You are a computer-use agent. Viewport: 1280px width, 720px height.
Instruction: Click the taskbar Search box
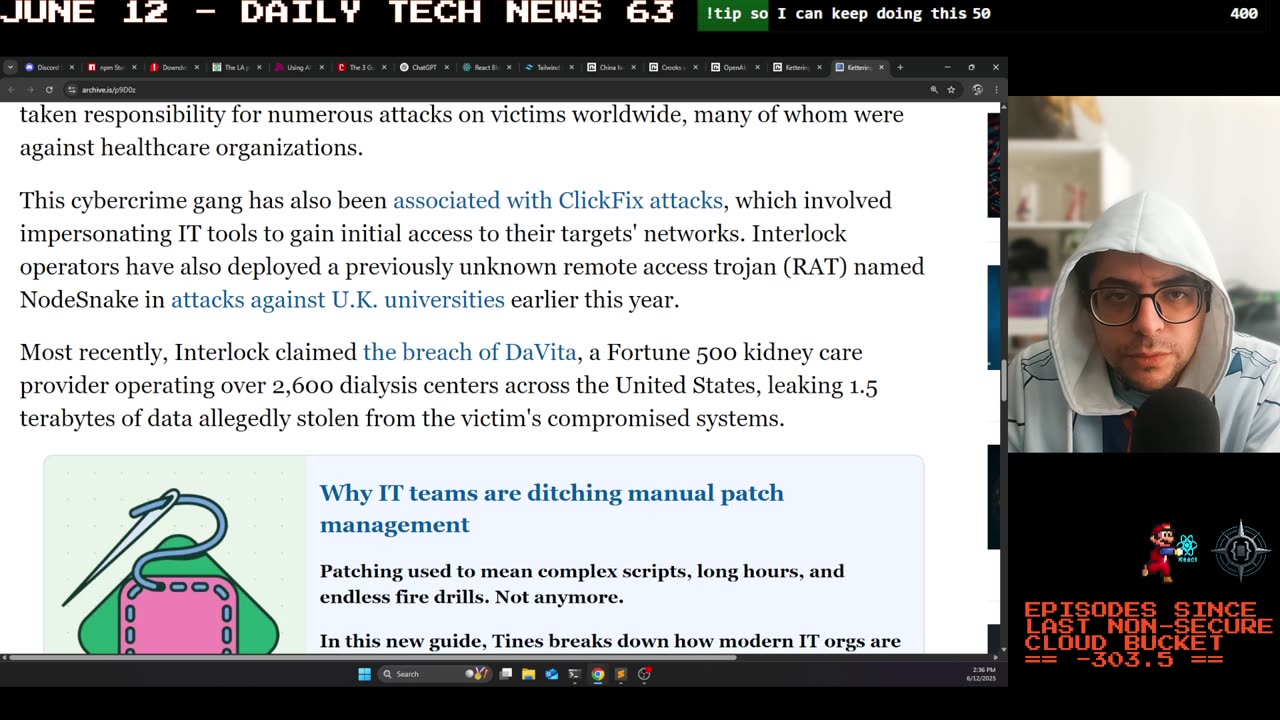tap(433, 674)
